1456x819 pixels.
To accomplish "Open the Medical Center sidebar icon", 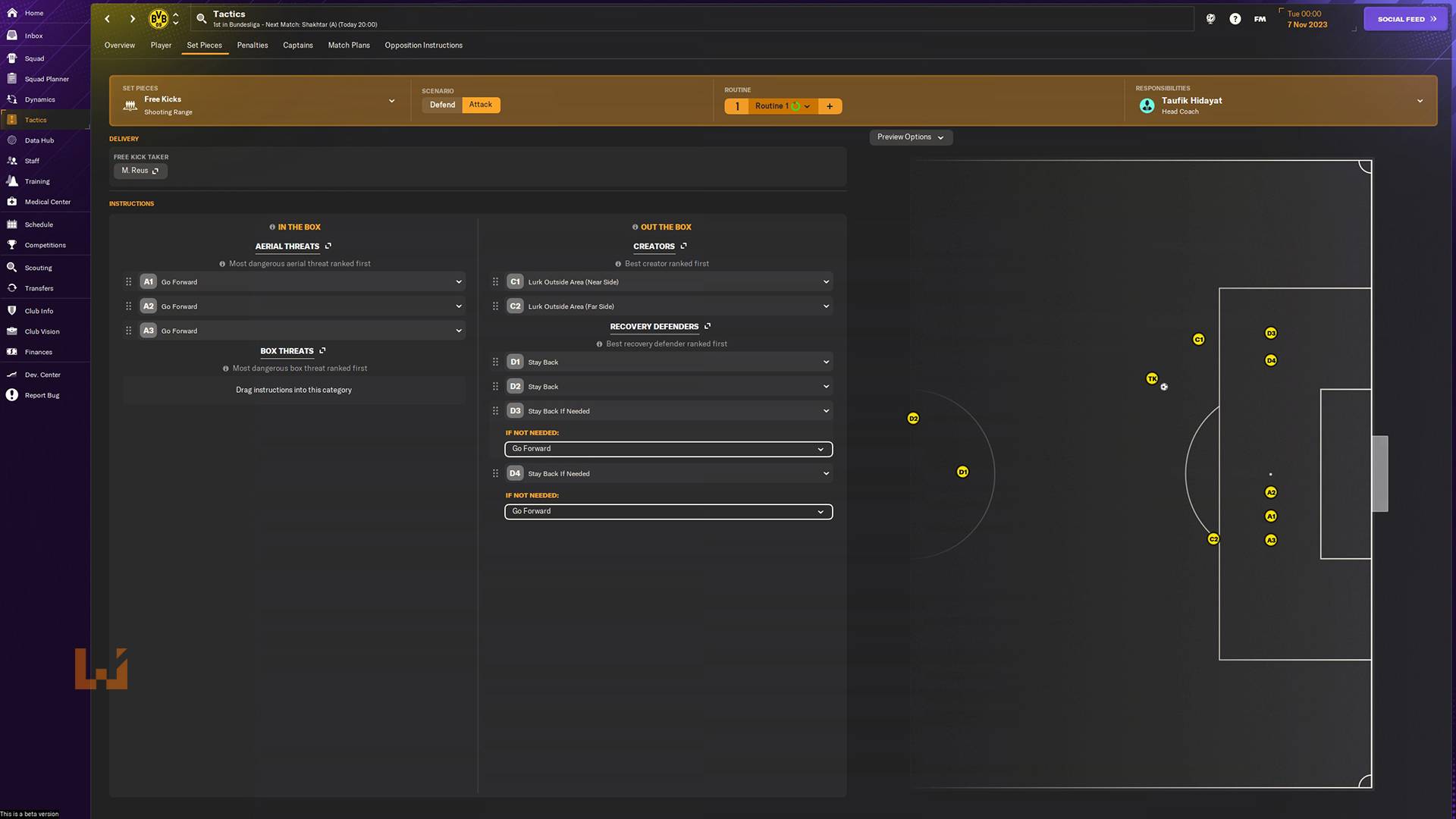I will click(12, 202).
